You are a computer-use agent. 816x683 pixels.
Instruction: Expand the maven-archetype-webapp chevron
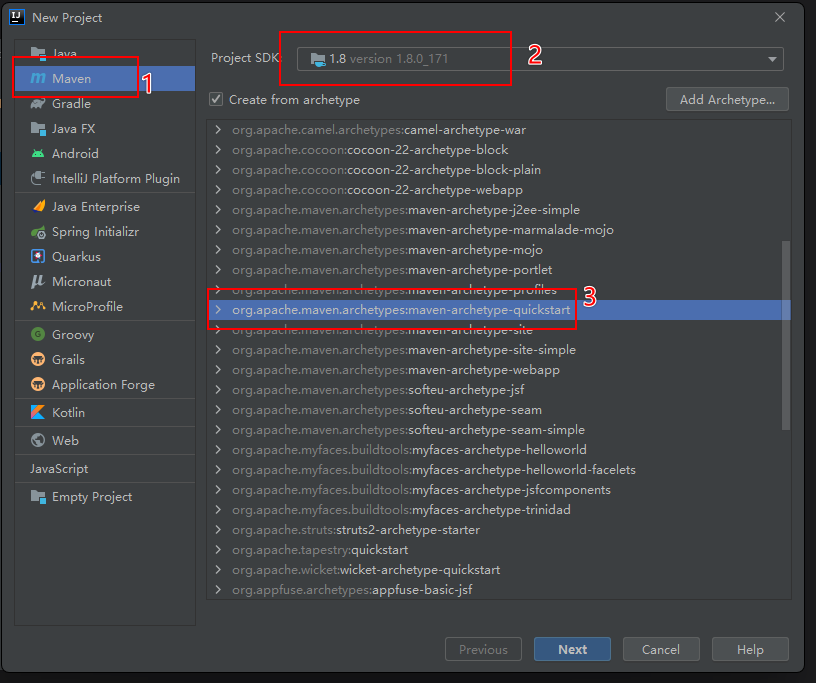pos(218,370)
